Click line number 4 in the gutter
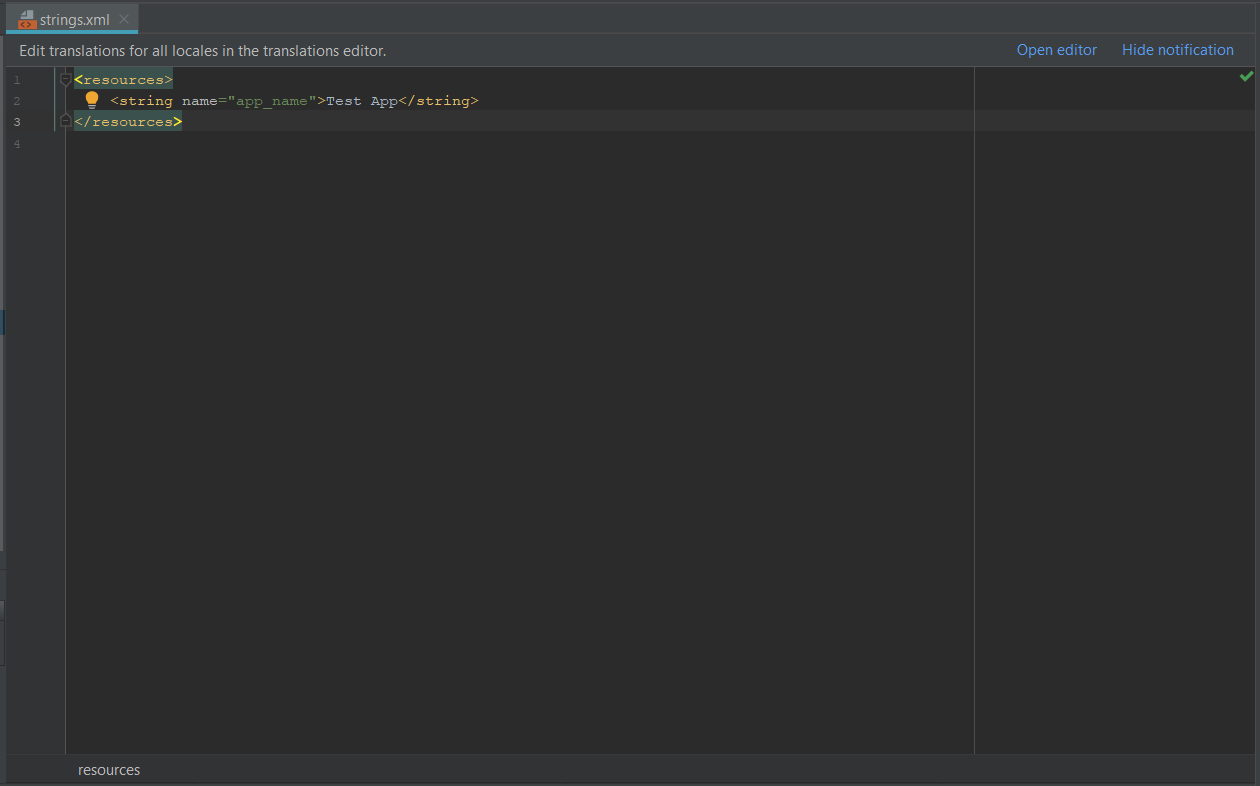Screen dimensions: 1260x786 pyautogui.click(x=17, y=144)
